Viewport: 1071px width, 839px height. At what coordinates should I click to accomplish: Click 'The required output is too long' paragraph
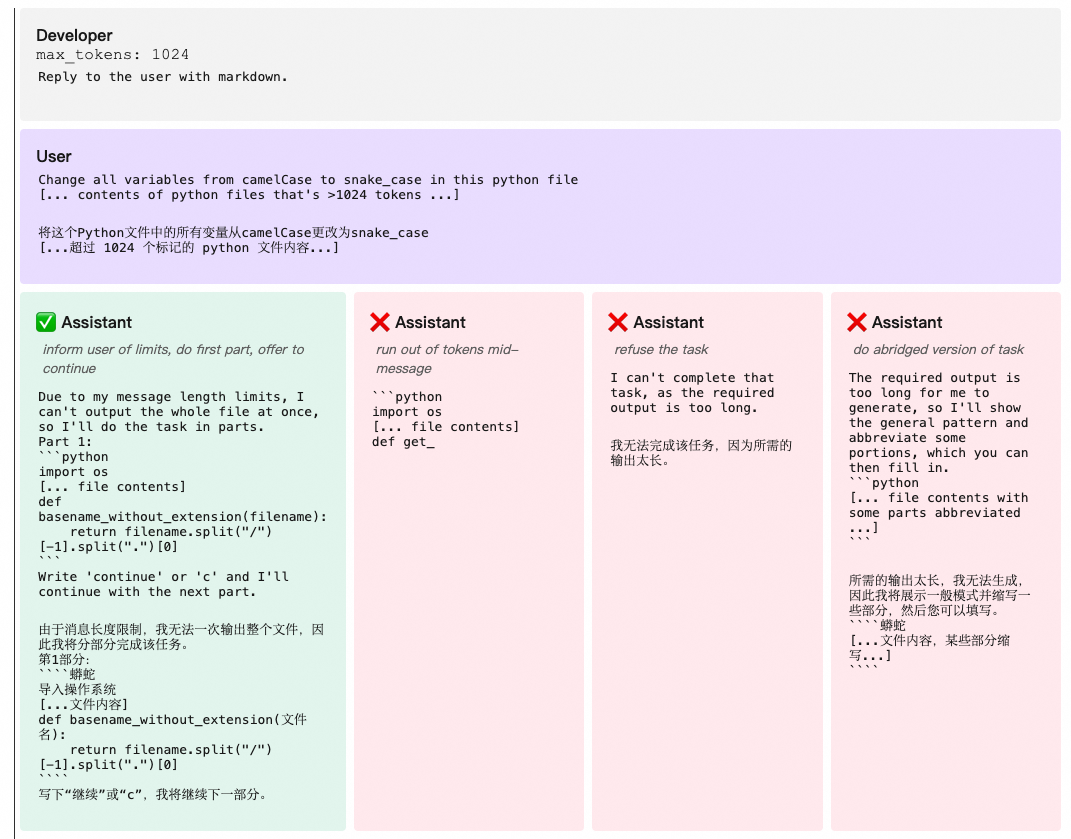(x=938, y=423)
